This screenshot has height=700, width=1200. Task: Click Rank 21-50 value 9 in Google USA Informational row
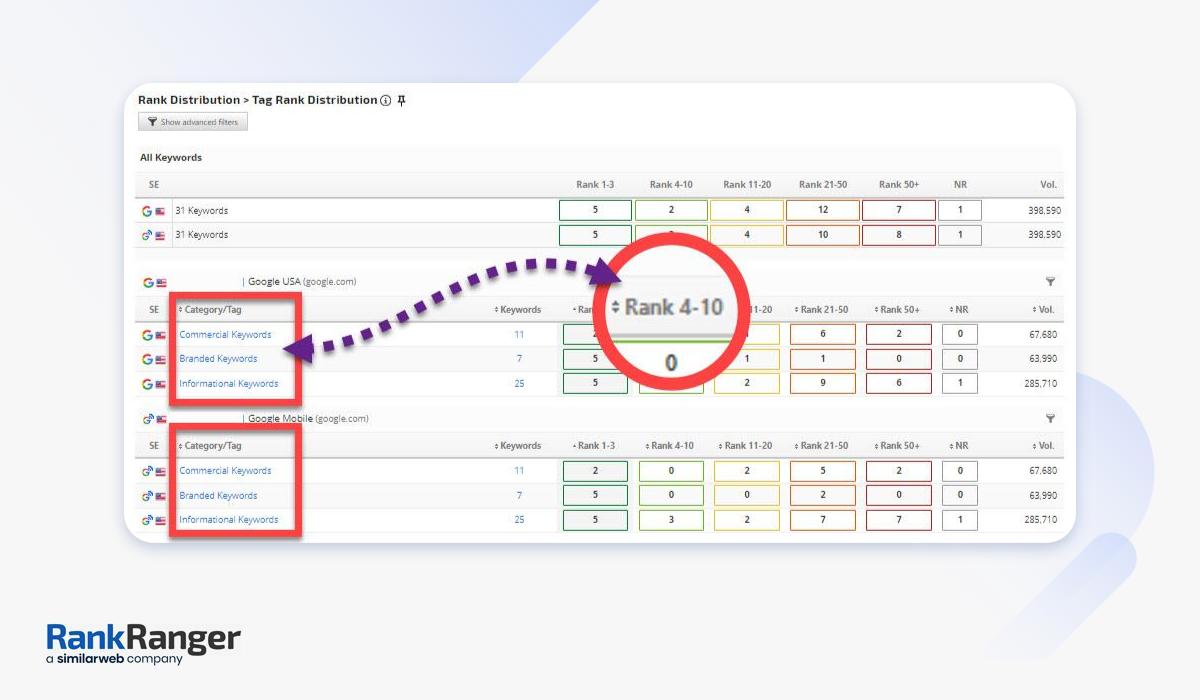click(823, 384)
